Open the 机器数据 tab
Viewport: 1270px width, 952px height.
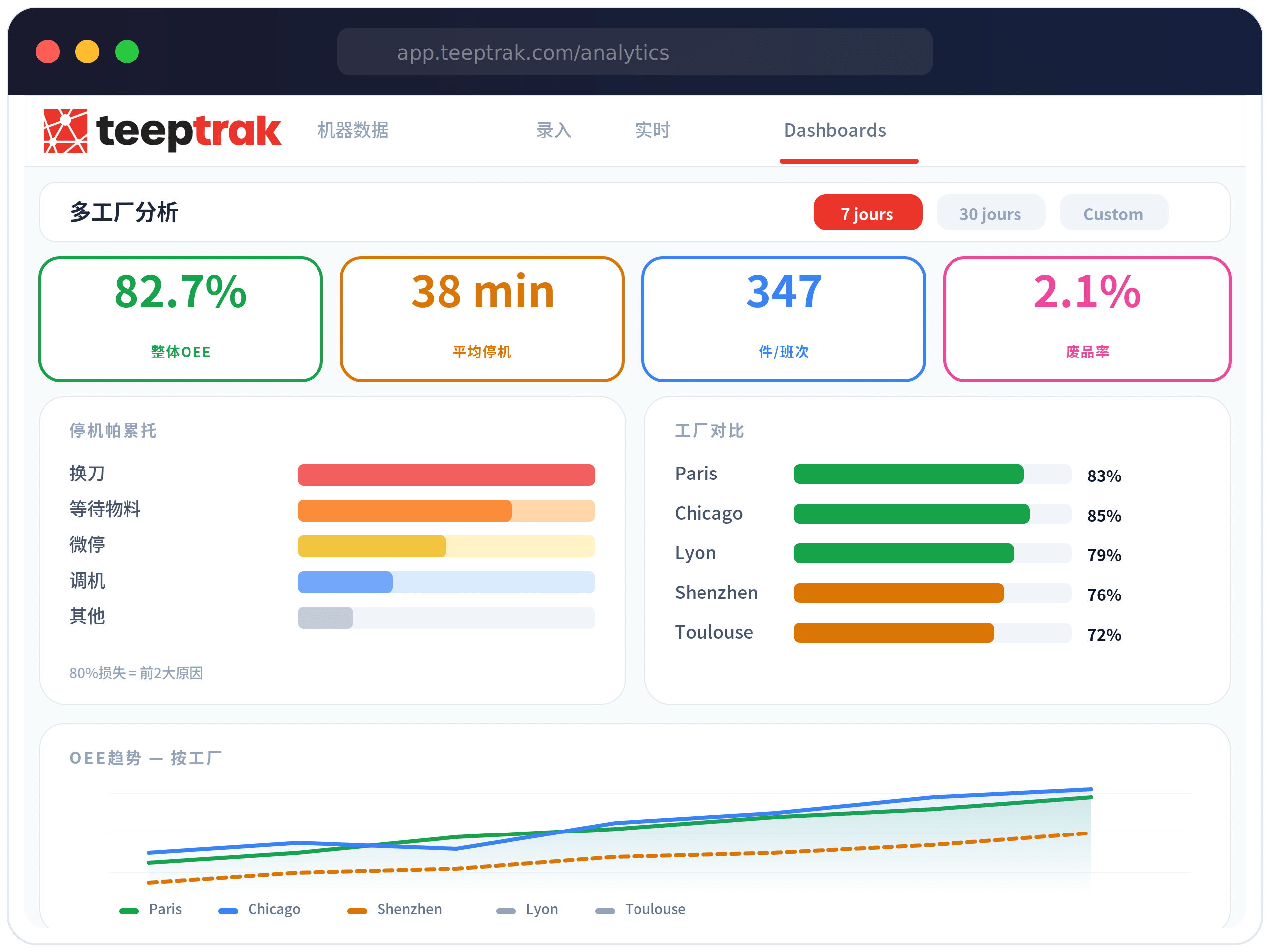(353, 130)
